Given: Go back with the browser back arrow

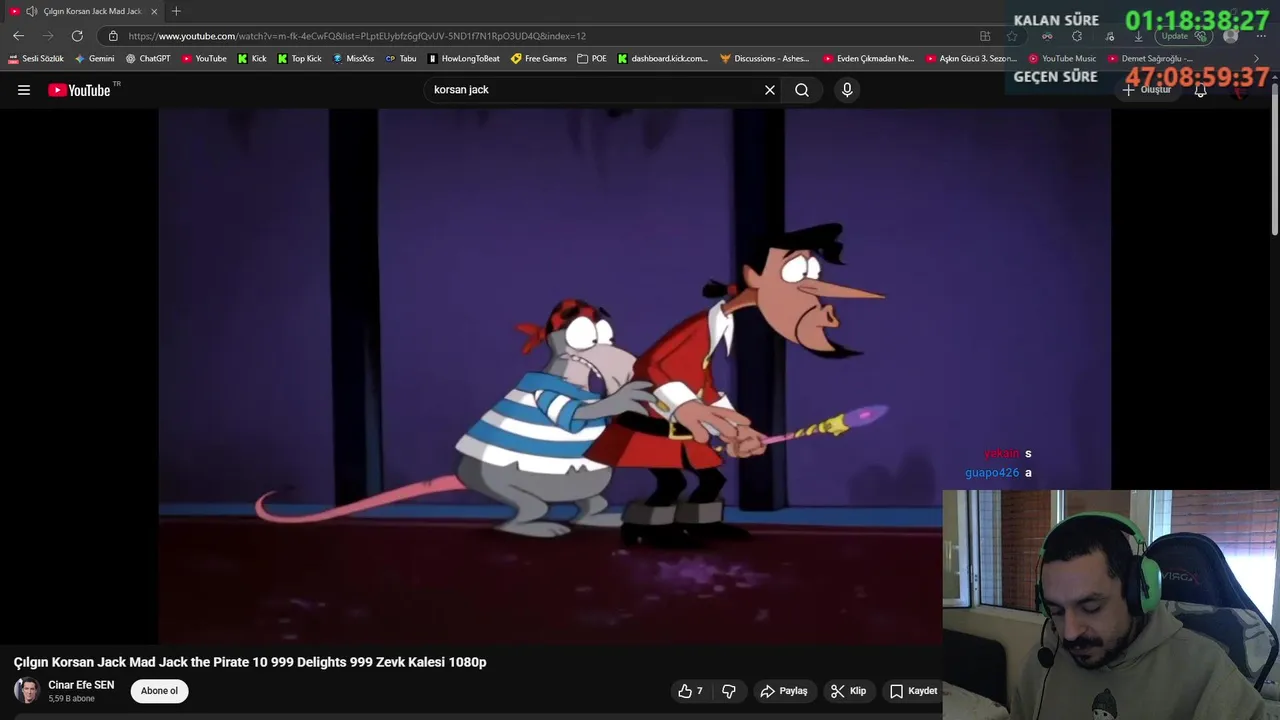Looking at the screenshot, I should (18, 36).
